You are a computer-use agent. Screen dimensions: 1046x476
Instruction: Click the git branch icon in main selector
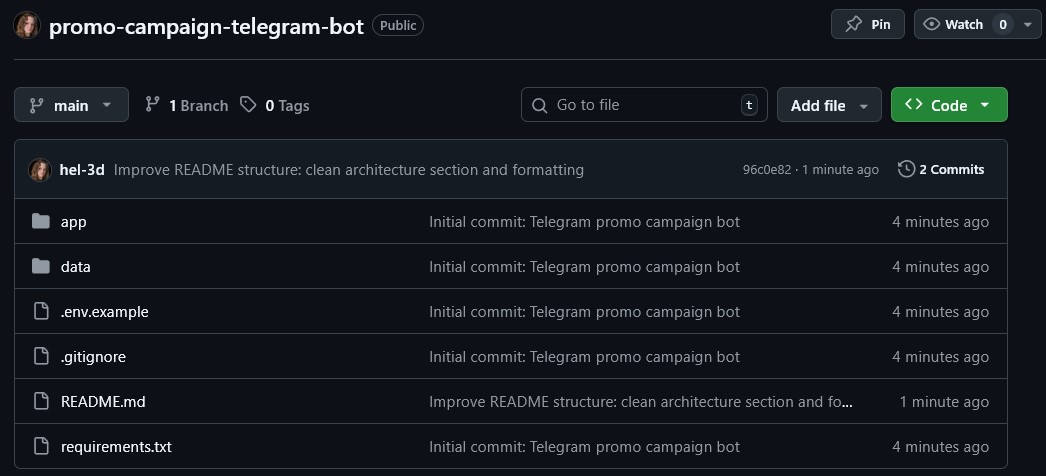point(36,105)
